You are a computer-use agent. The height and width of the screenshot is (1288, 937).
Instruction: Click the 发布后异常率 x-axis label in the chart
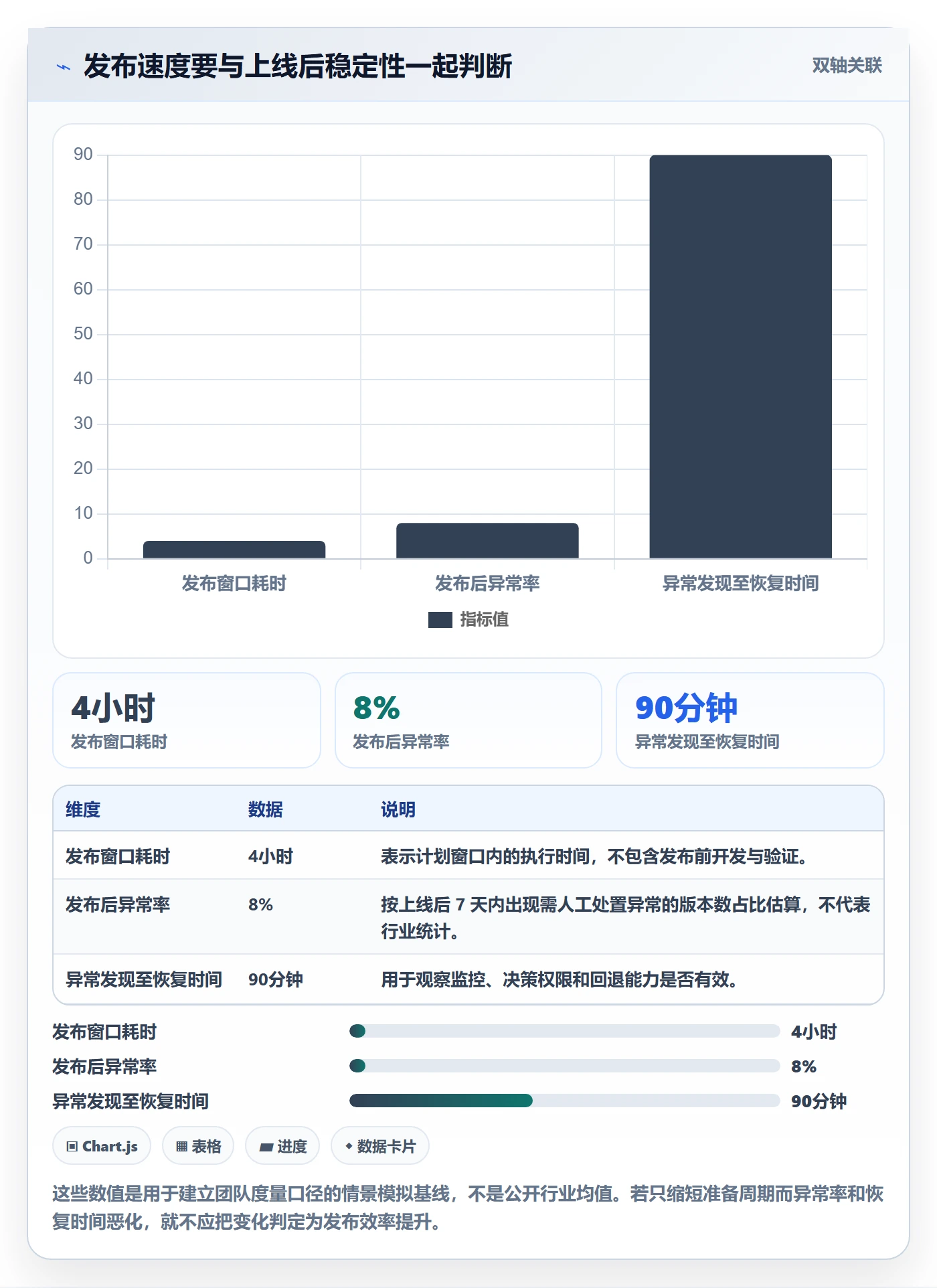(x=487, y=584)
